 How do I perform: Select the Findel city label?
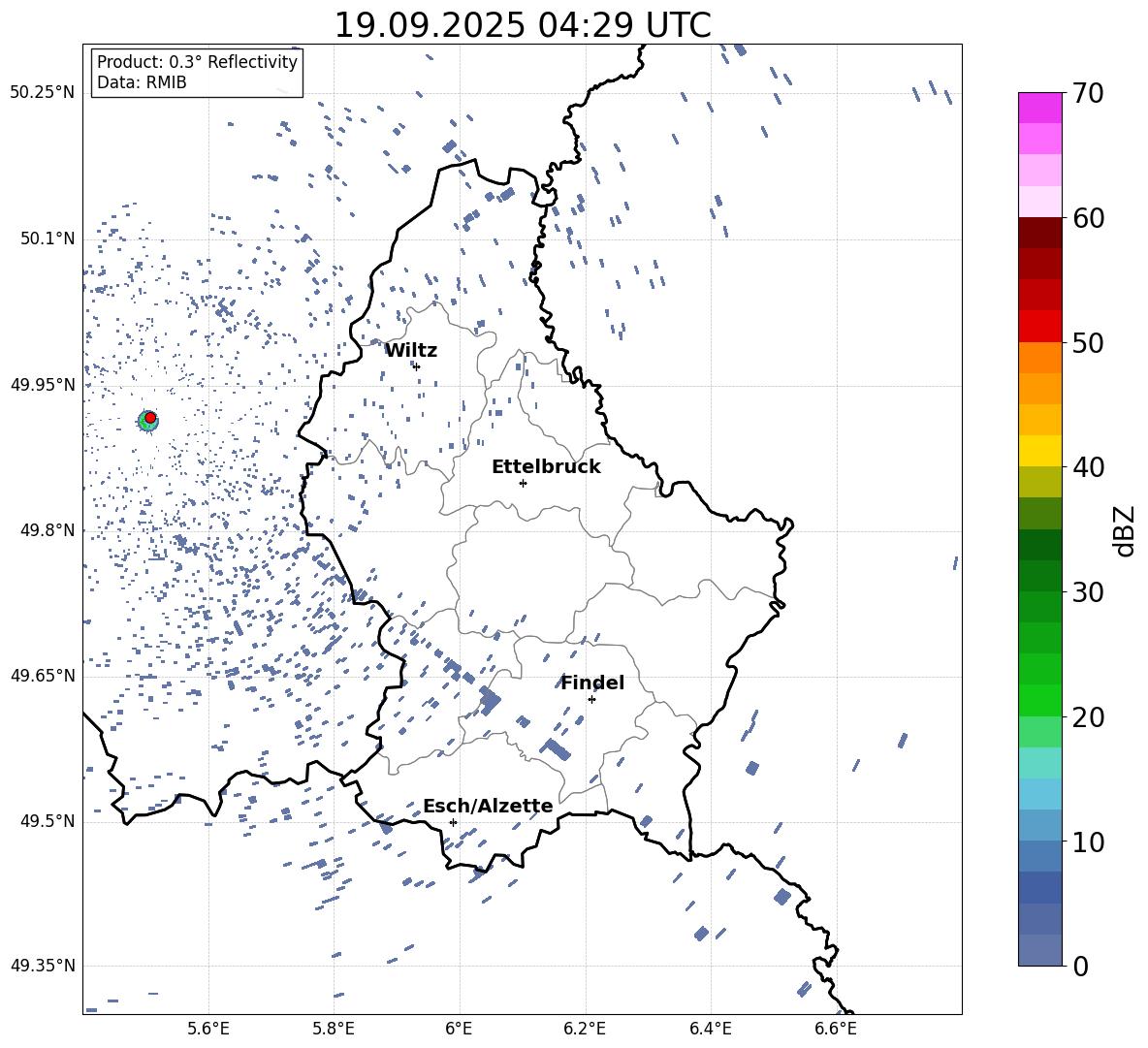(x=592, y=683)
